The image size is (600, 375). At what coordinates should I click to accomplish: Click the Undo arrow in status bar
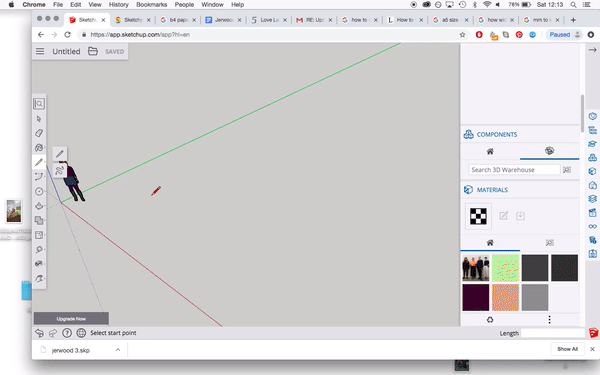click(x=39, y=333)
